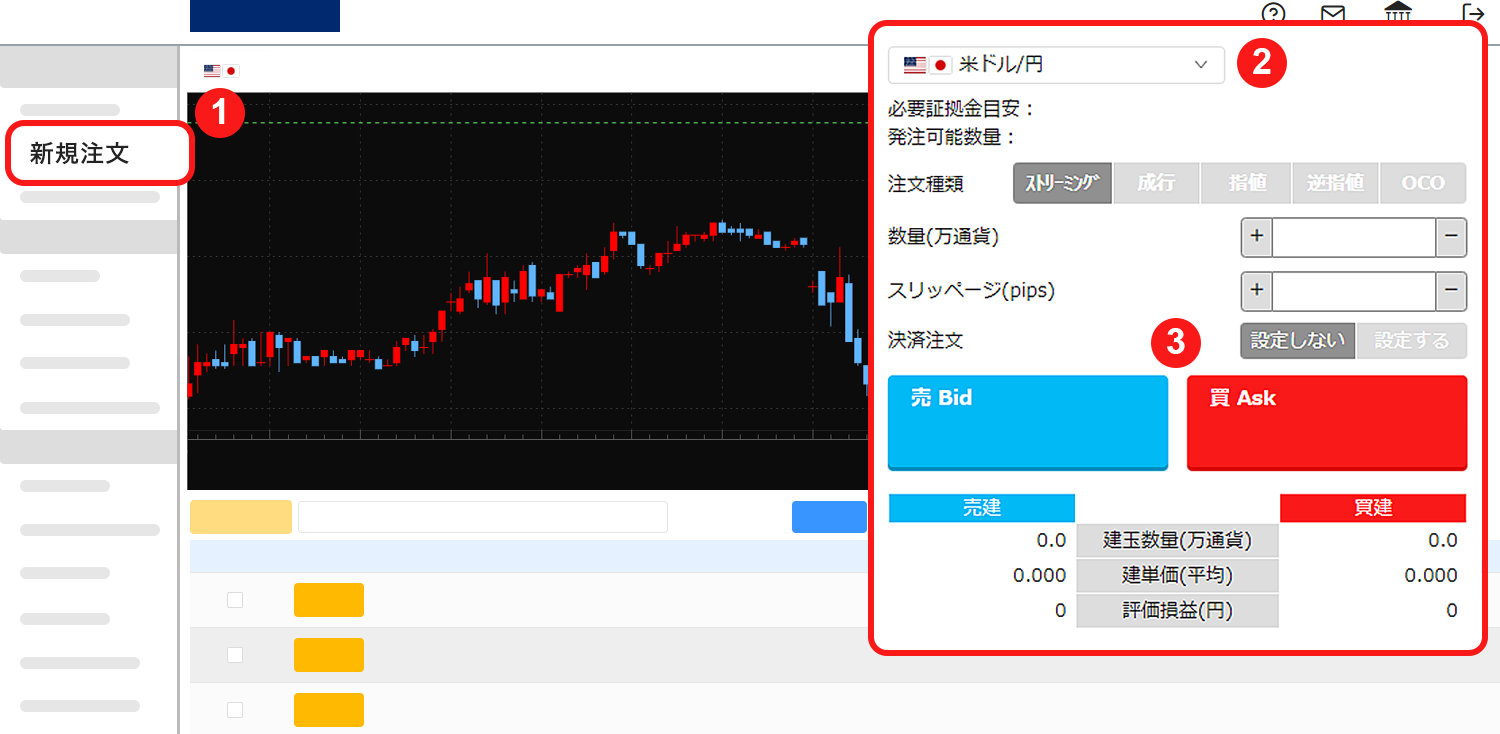Viewport: 1500px width, 734px height.
Task: Click the 建単価(平均) label
Action: point(1177,576)
